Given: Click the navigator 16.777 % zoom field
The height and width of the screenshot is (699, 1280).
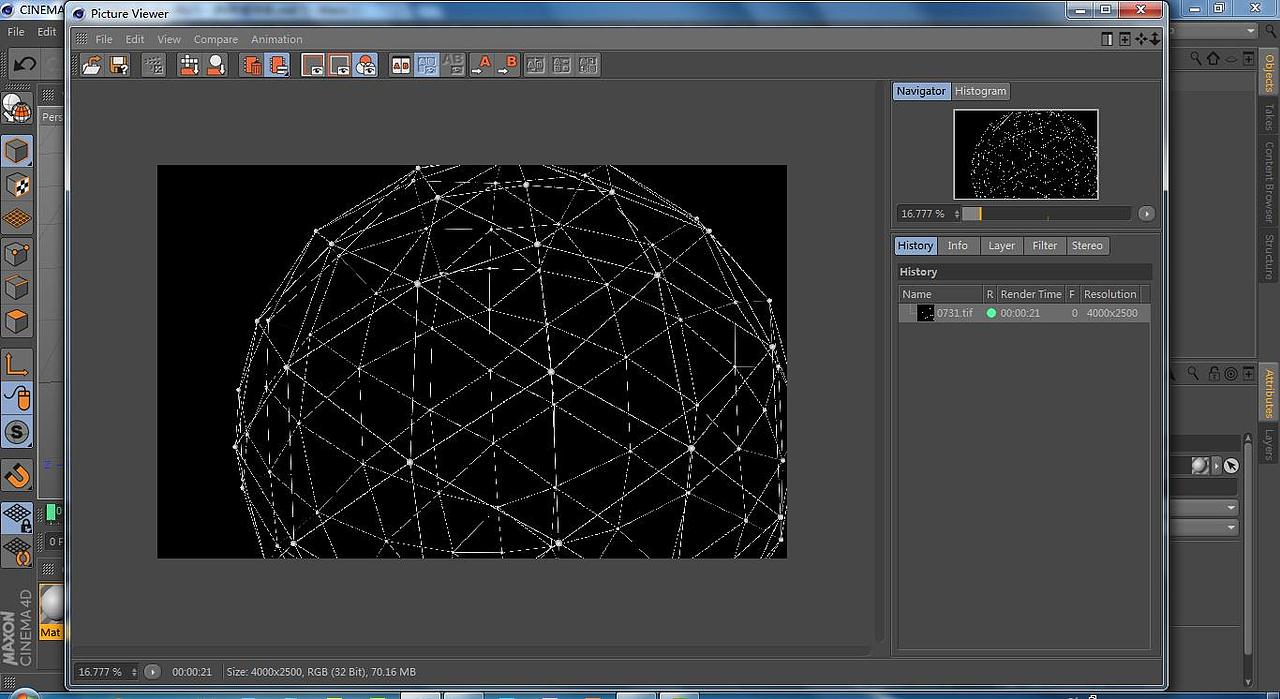Looking at the screenshot, I should 924,214.
